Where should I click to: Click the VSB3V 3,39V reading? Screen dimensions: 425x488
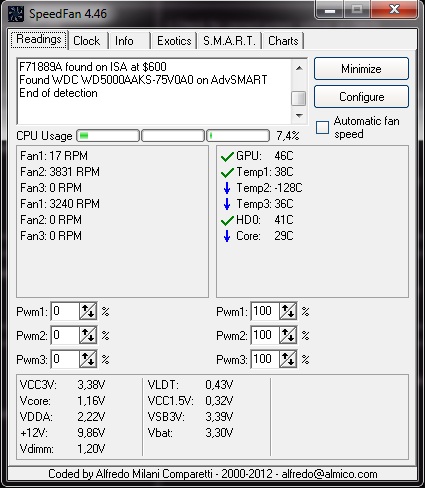point(190,417)
